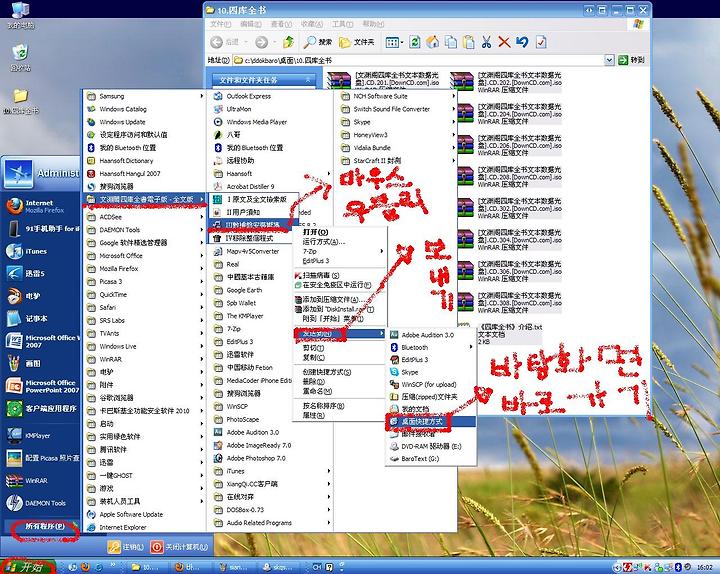Select 桌面快捷方式 in Send To submenu
This screenshot has height=574, width=720.
tap(431, 421)
